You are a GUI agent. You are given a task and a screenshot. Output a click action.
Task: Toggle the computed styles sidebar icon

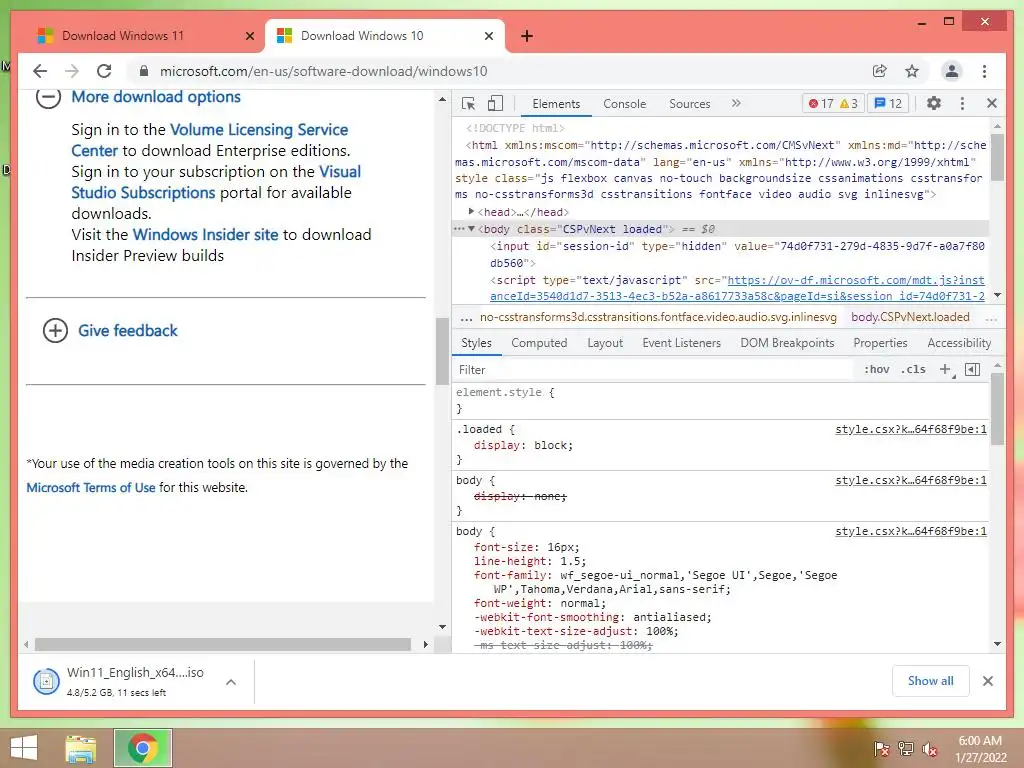pyautogui.click(x=972, y=370)
